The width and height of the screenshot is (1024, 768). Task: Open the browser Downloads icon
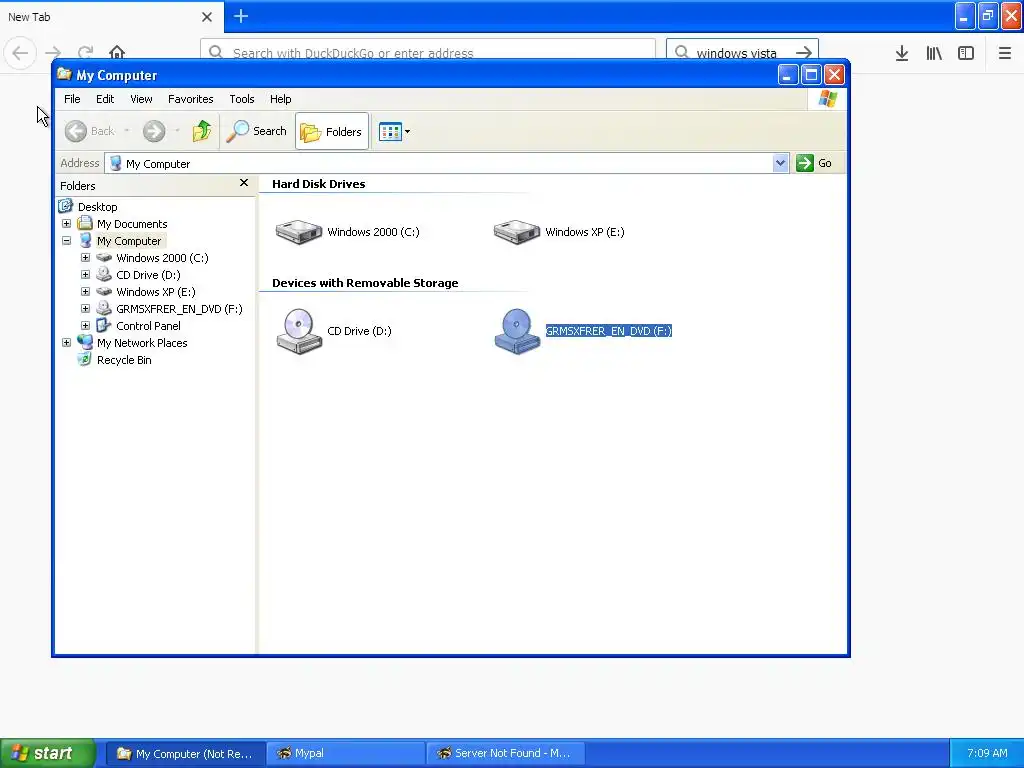coord(902,54)
